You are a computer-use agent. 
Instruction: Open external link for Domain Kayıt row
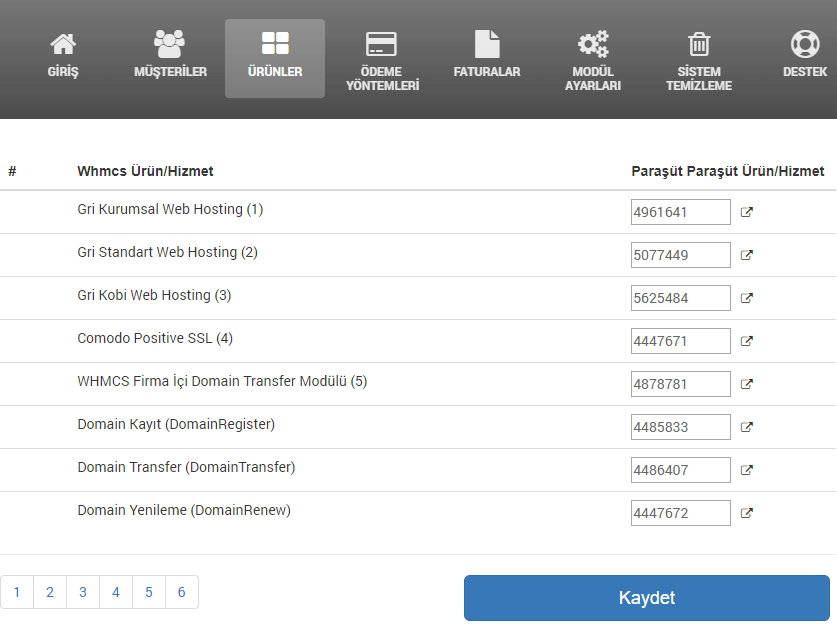pos(746,427)
